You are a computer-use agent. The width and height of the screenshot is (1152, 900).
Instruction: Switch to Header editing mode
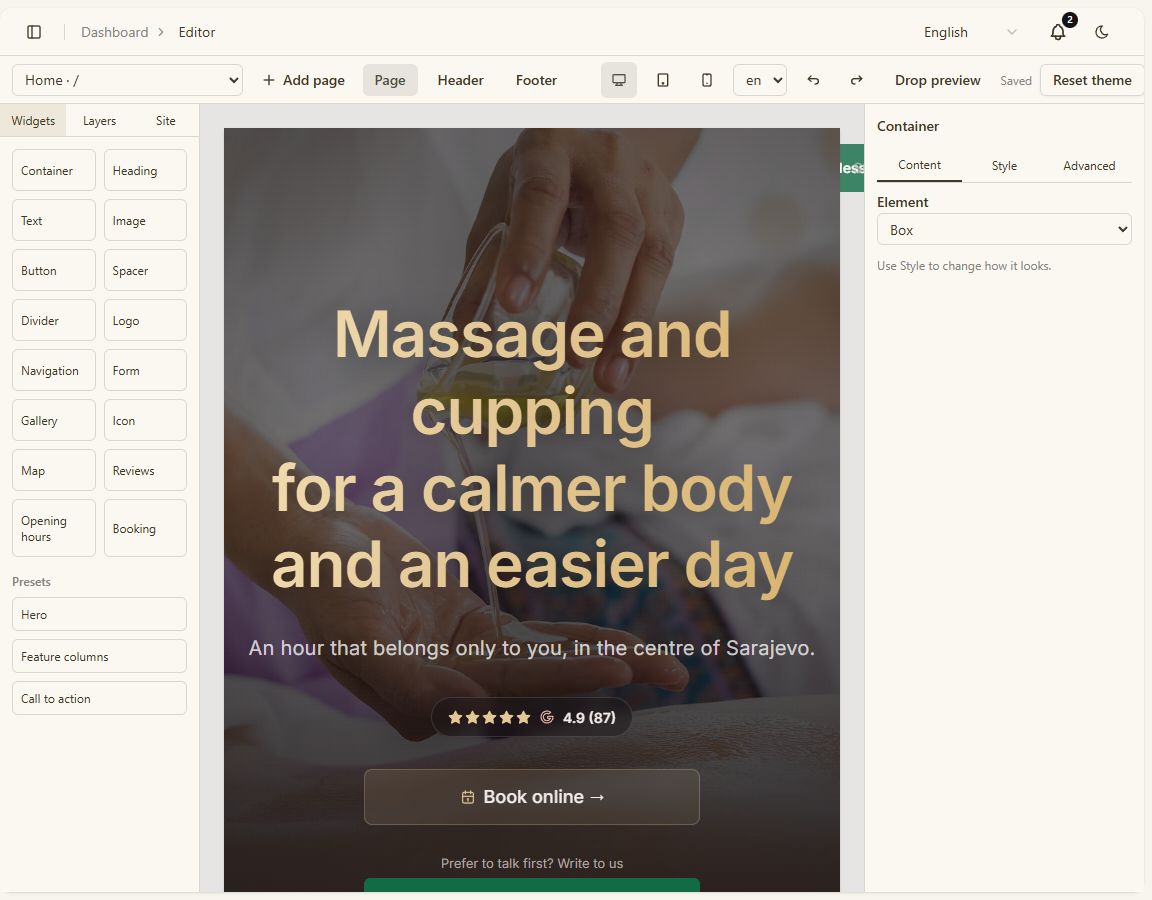pos(460,80)
